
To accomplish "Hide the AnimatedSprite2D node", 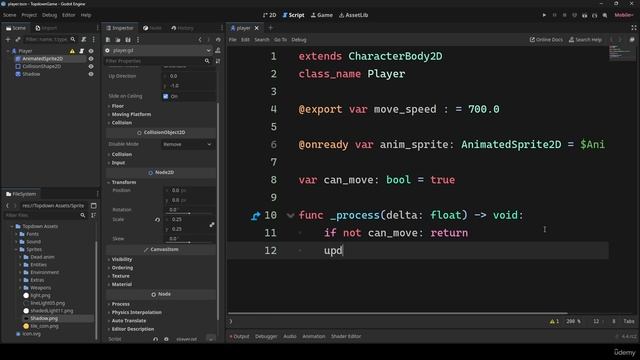I will pos(91,59).
